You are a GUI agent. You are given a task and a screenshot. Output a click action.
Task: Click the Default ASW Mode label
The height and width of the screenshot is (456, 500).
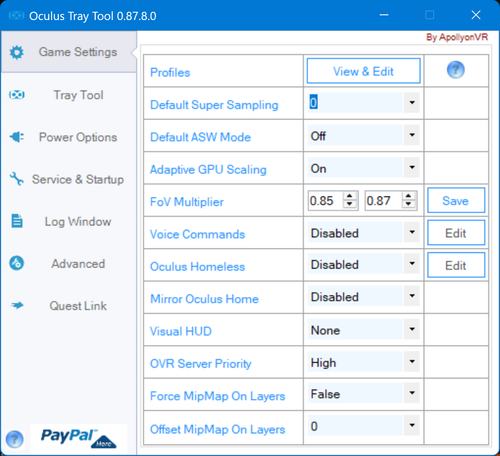tap(200, 137)
